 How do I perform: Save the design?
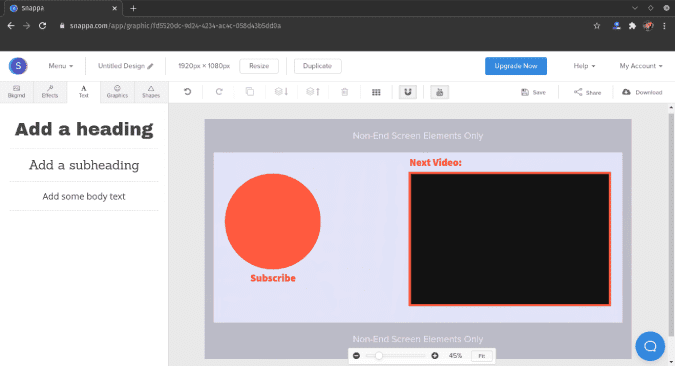click(x=533, y=92)
